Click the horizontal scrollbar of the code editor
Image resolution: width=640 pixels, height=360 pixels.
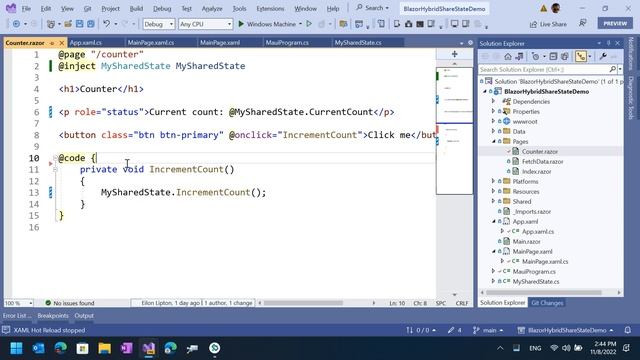click(x=303, y=303)
